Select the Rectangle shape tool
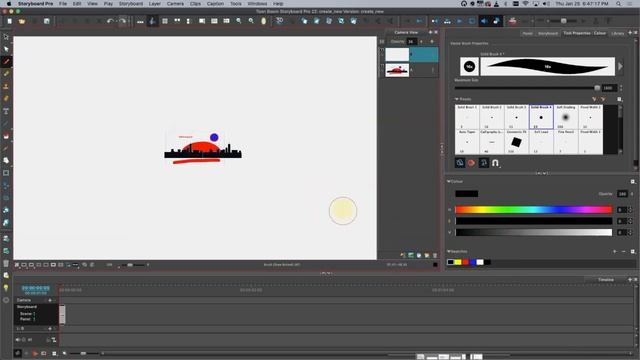This screenshot has width=640, height=360. point(6,173)
